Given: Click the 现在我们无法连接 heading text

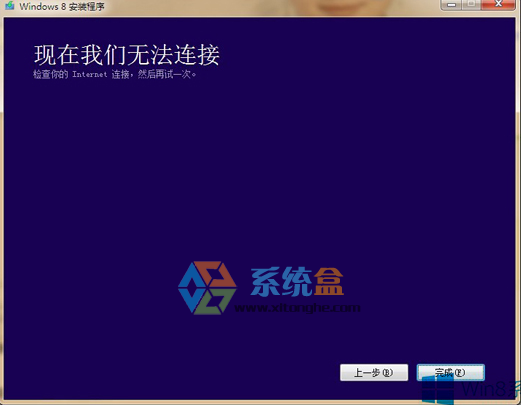Looking at the screenshot, I should point(127,55).
